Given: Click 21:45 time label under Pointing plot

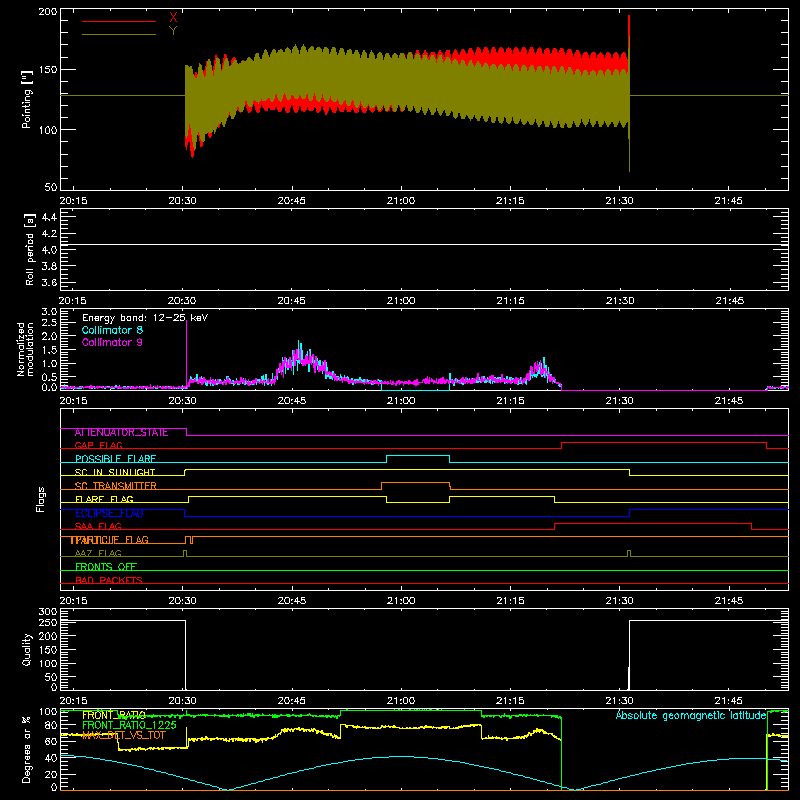Looking at the screenshot, I should coord(729,201).
